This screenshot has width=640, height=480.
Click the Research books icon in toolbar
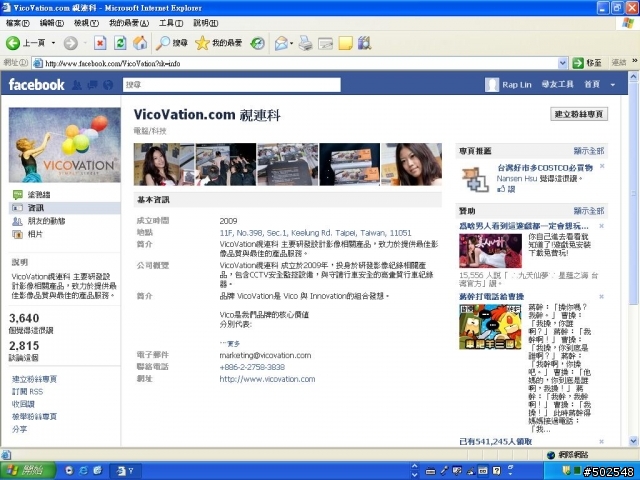[364, 43]
